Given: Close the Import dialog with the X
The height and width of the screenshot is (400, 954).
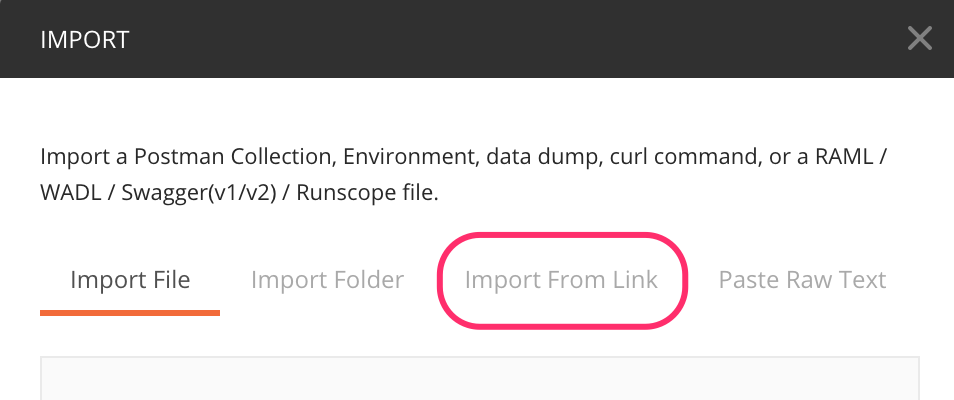Looking at the screenshot, I should (x=919, y=39).
